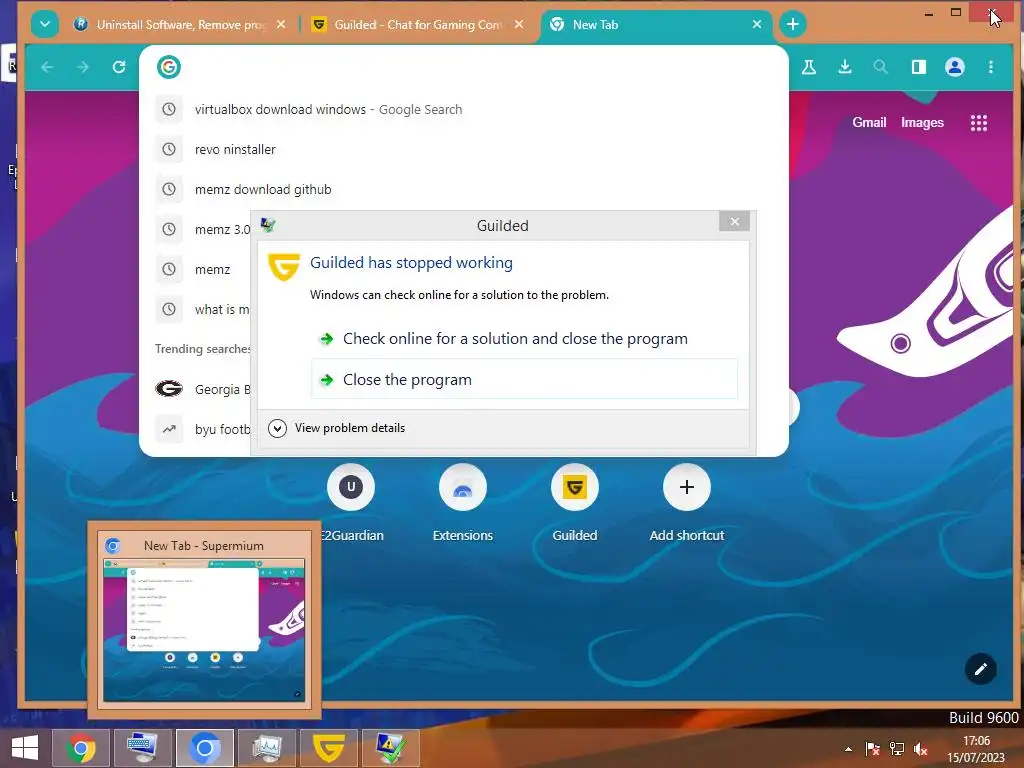Viewport: 1024px width, 768px height.
Task: Open a new browser tab with plus button
Action: coord(792,25)
